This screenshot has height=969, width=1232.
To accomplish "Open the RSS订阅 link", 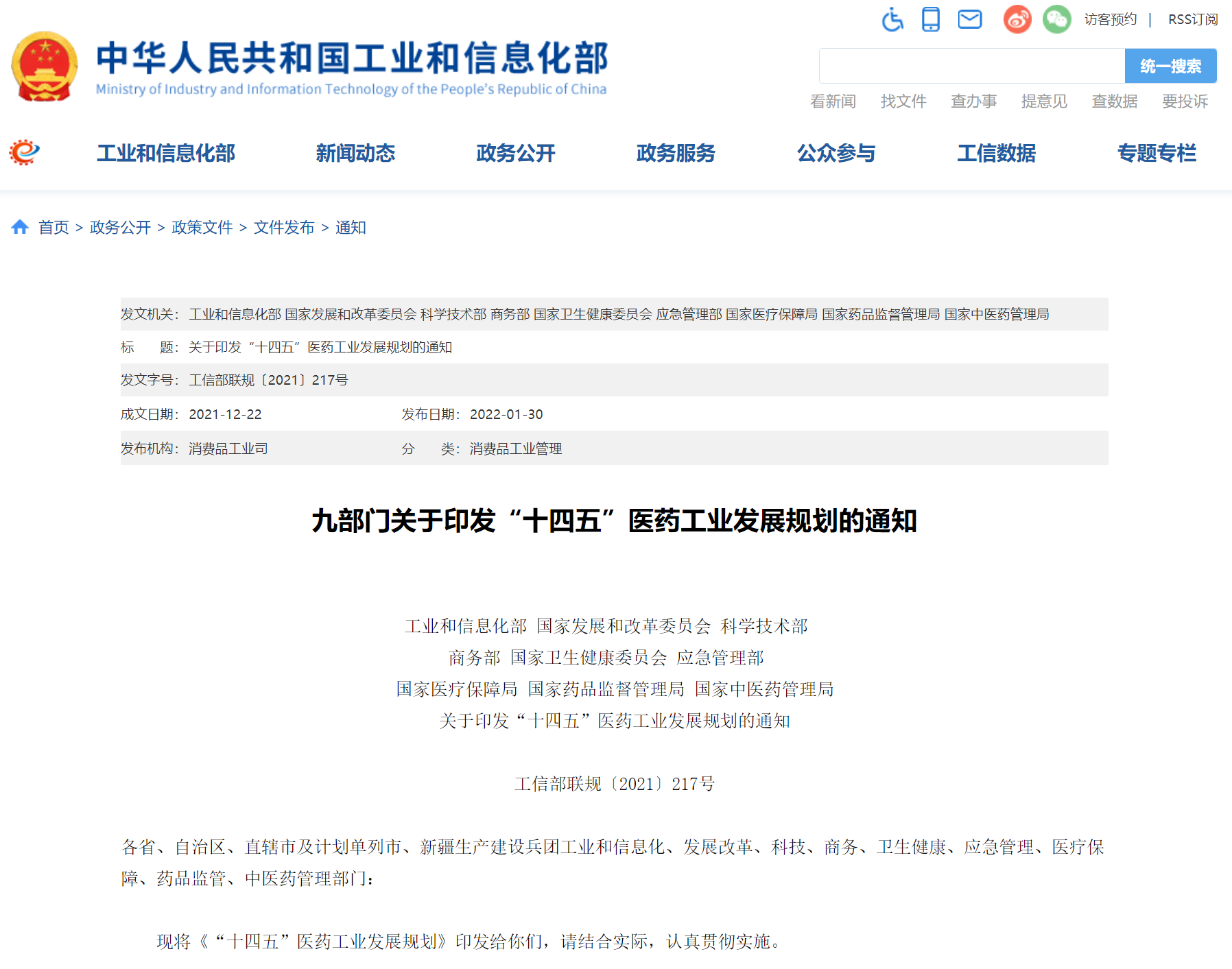I will coord(1192,19).
